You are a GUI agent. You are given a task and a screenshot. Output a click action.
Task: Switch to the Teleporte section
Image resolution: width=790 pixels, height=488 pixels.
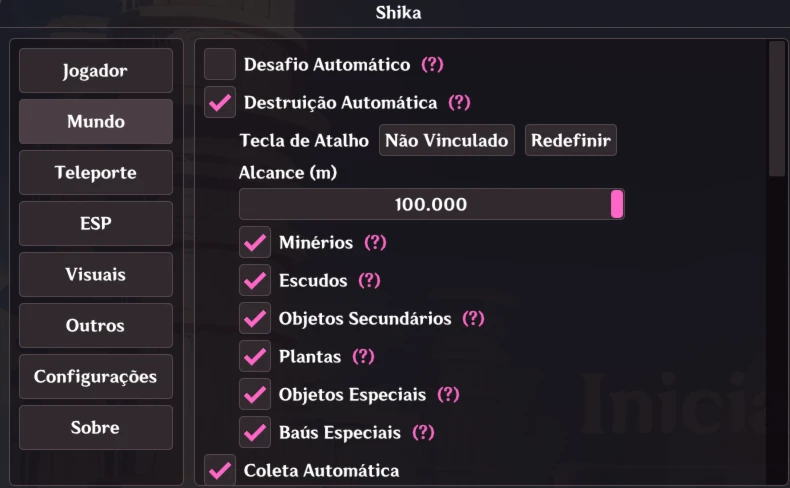[95, 173]
